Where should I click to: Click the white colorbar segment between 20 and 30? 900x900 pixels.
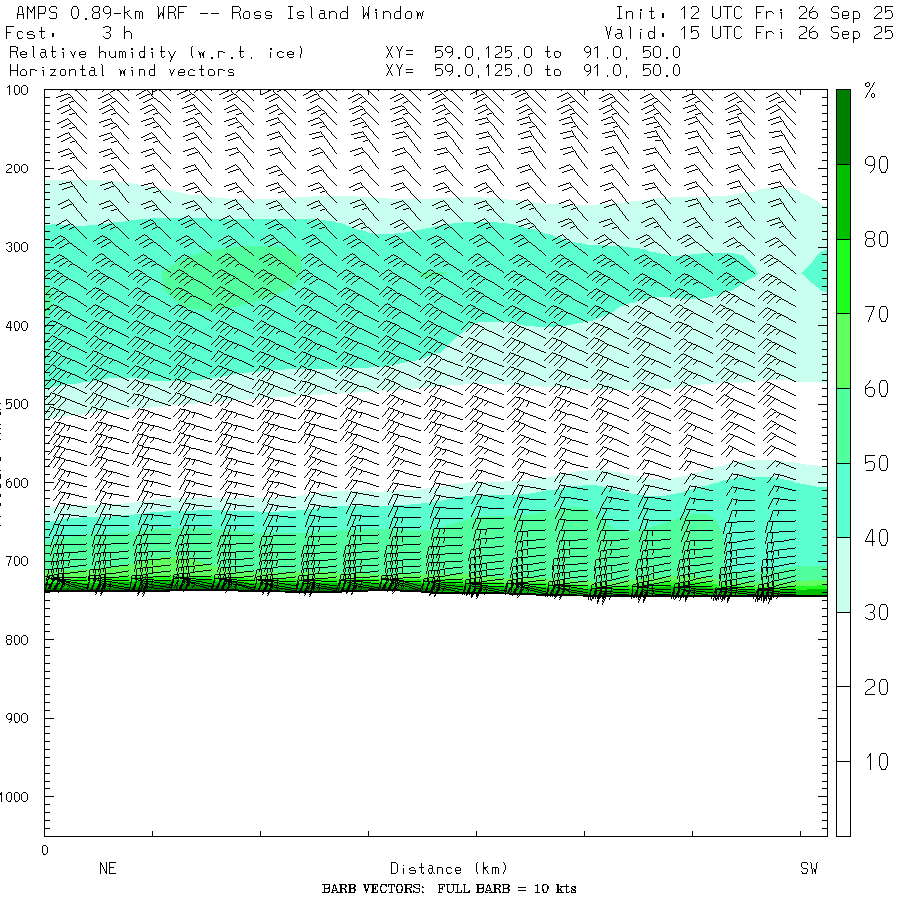click(x=843, y=650)
